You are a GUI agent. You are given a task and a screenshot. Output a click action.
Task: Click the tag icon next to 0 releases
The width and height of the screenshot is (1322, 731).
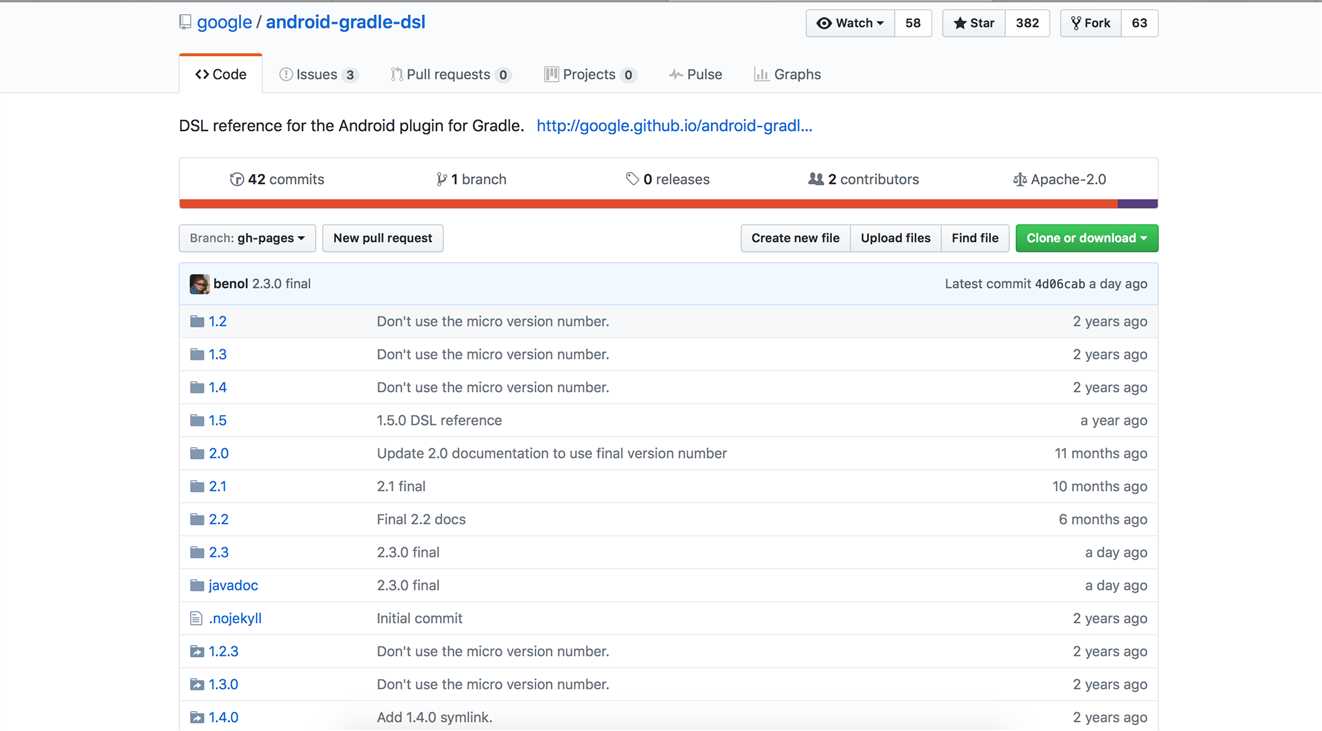[632, 179]
